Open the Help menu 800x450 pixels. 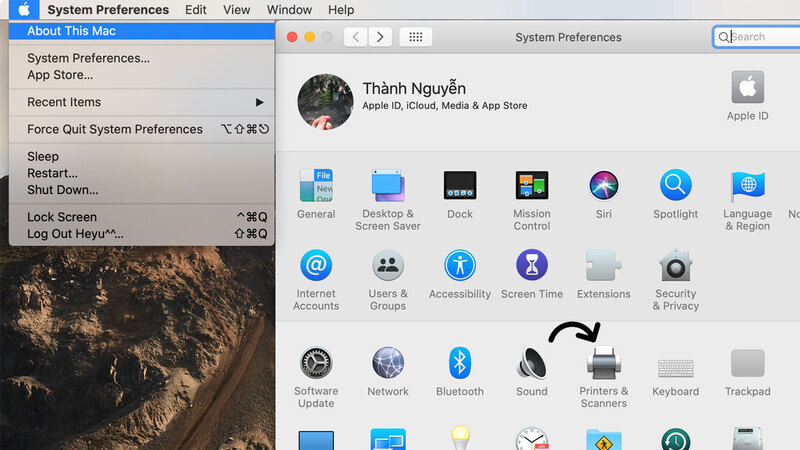341,10
